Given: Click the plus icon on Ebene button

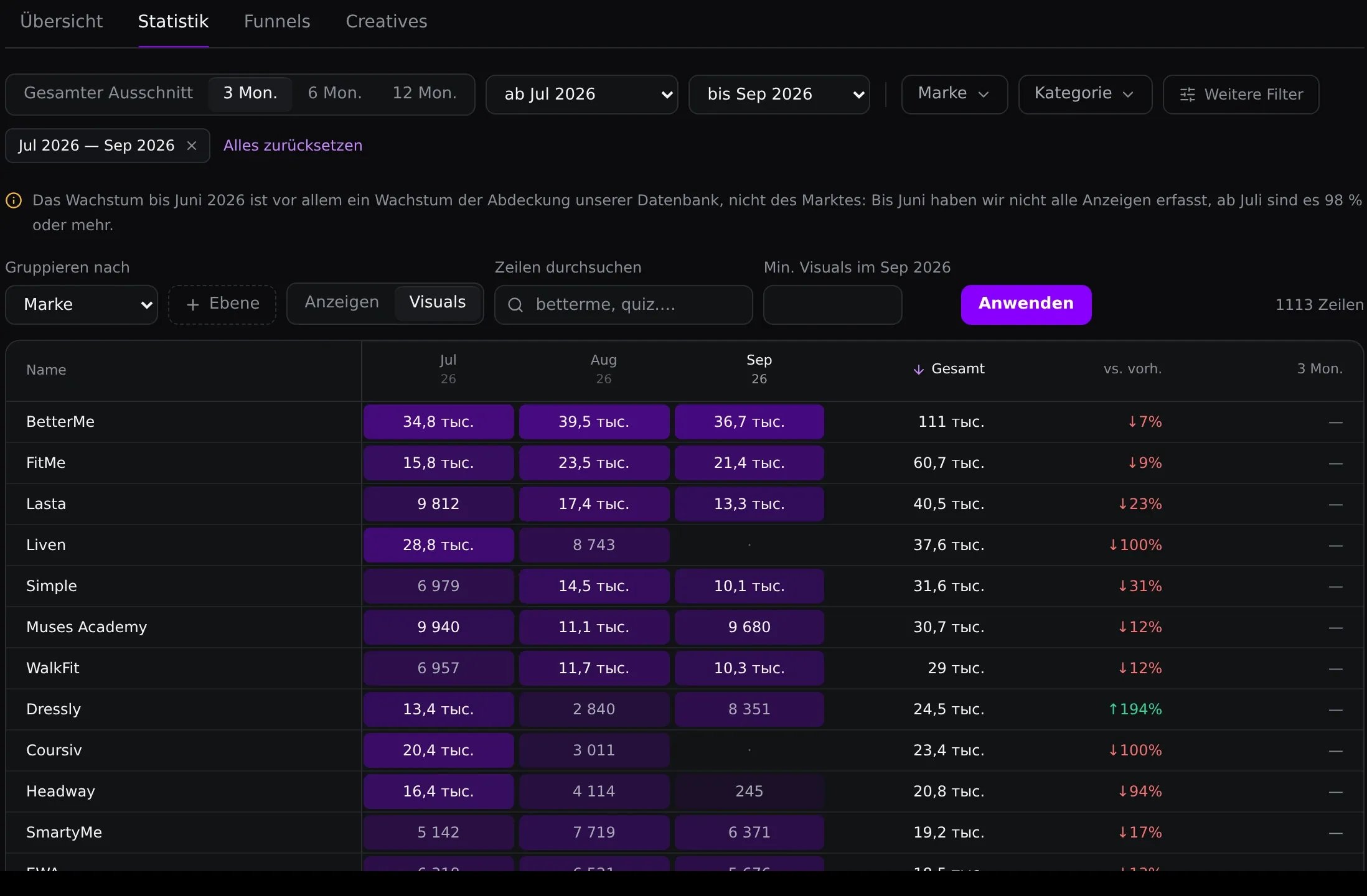Looking at the screenshot, I should pyautogui.click(x=193, y=304).
